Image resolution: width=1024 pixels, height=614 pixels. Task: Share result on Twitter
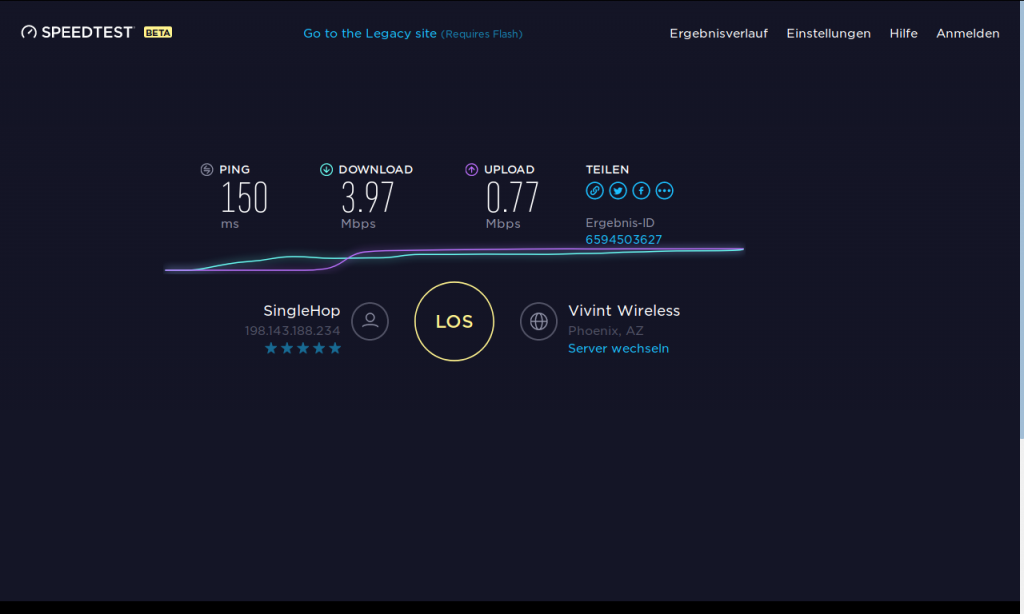tap(618, 191)
